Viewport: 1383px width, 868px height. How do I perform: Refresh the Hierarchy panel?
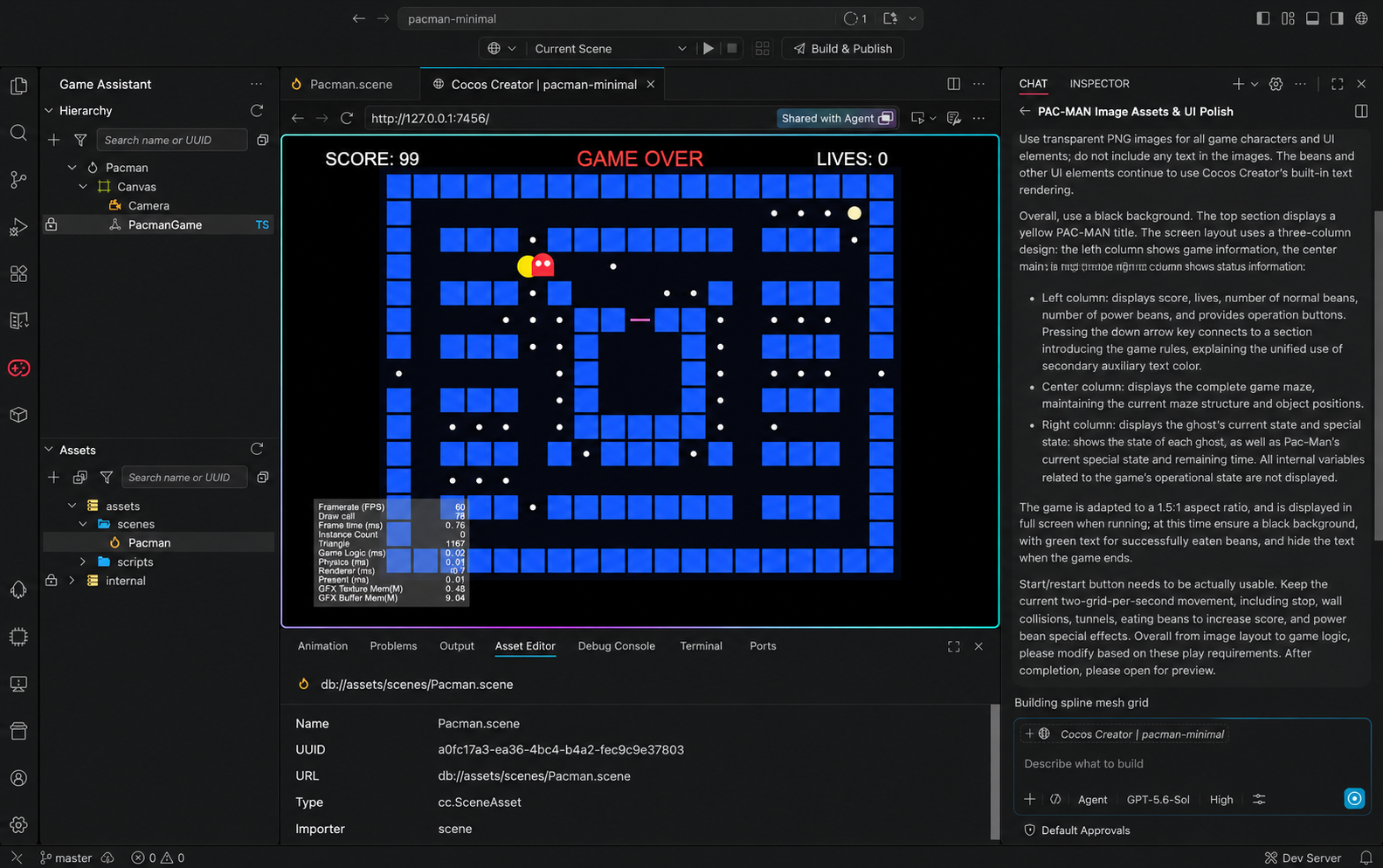[x=257, y=111]
